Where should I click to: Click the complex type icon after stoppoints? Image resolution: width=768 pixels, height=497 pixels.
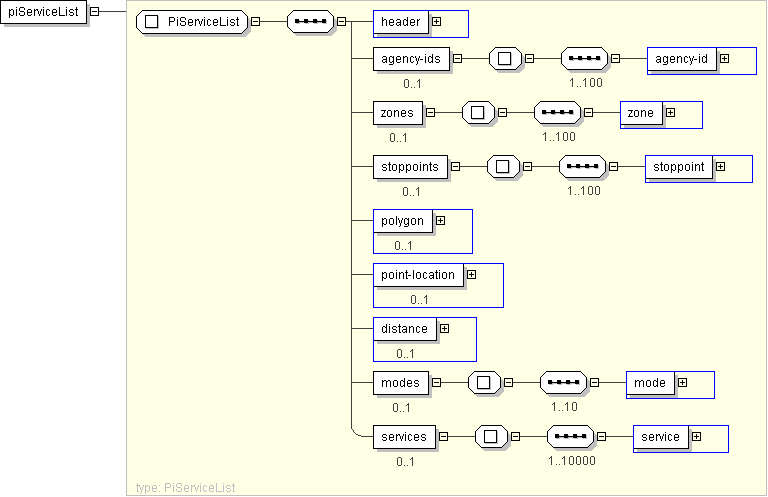click(503, 166)
